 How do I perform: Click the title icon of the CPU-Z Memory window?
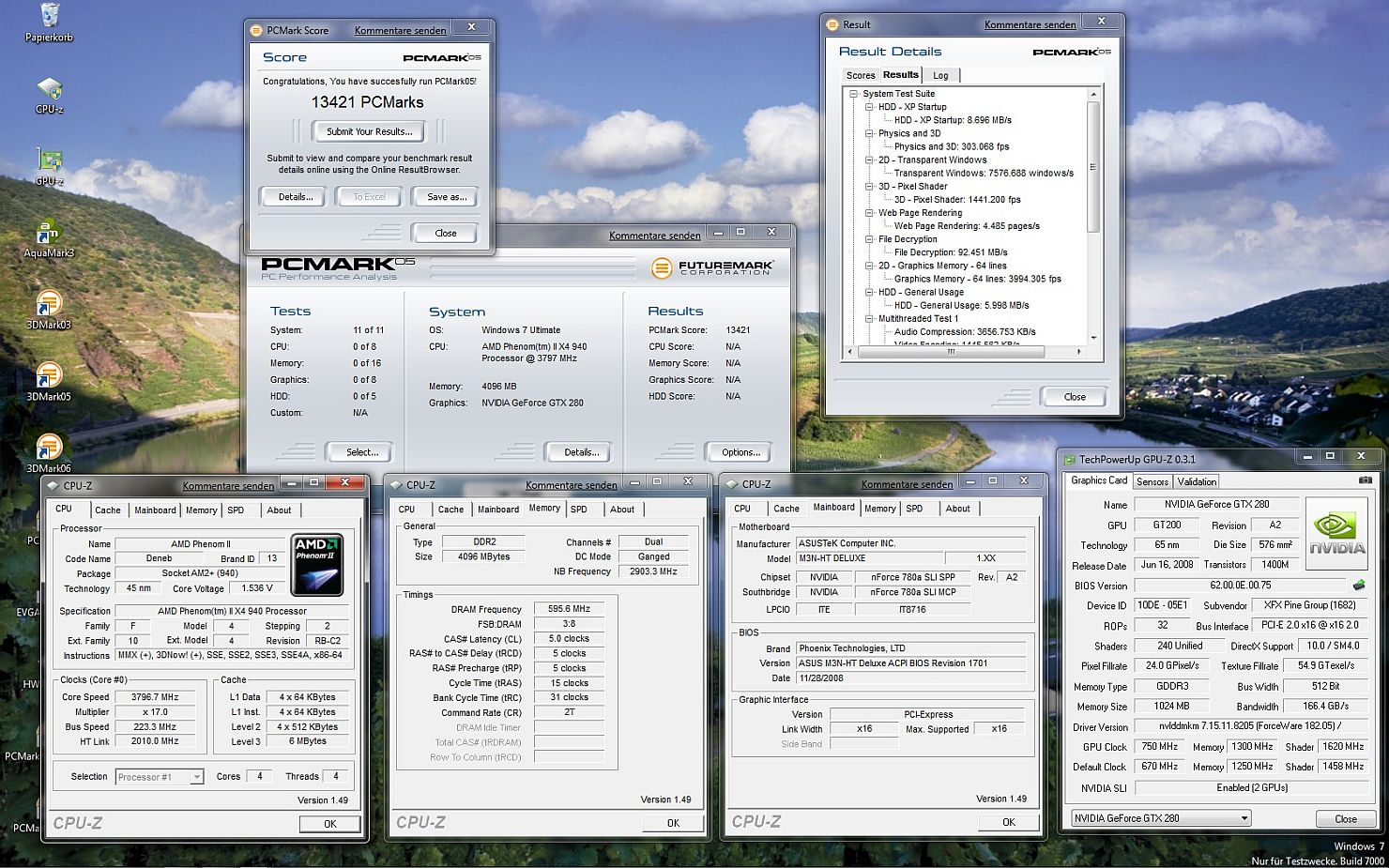[397, 485]
